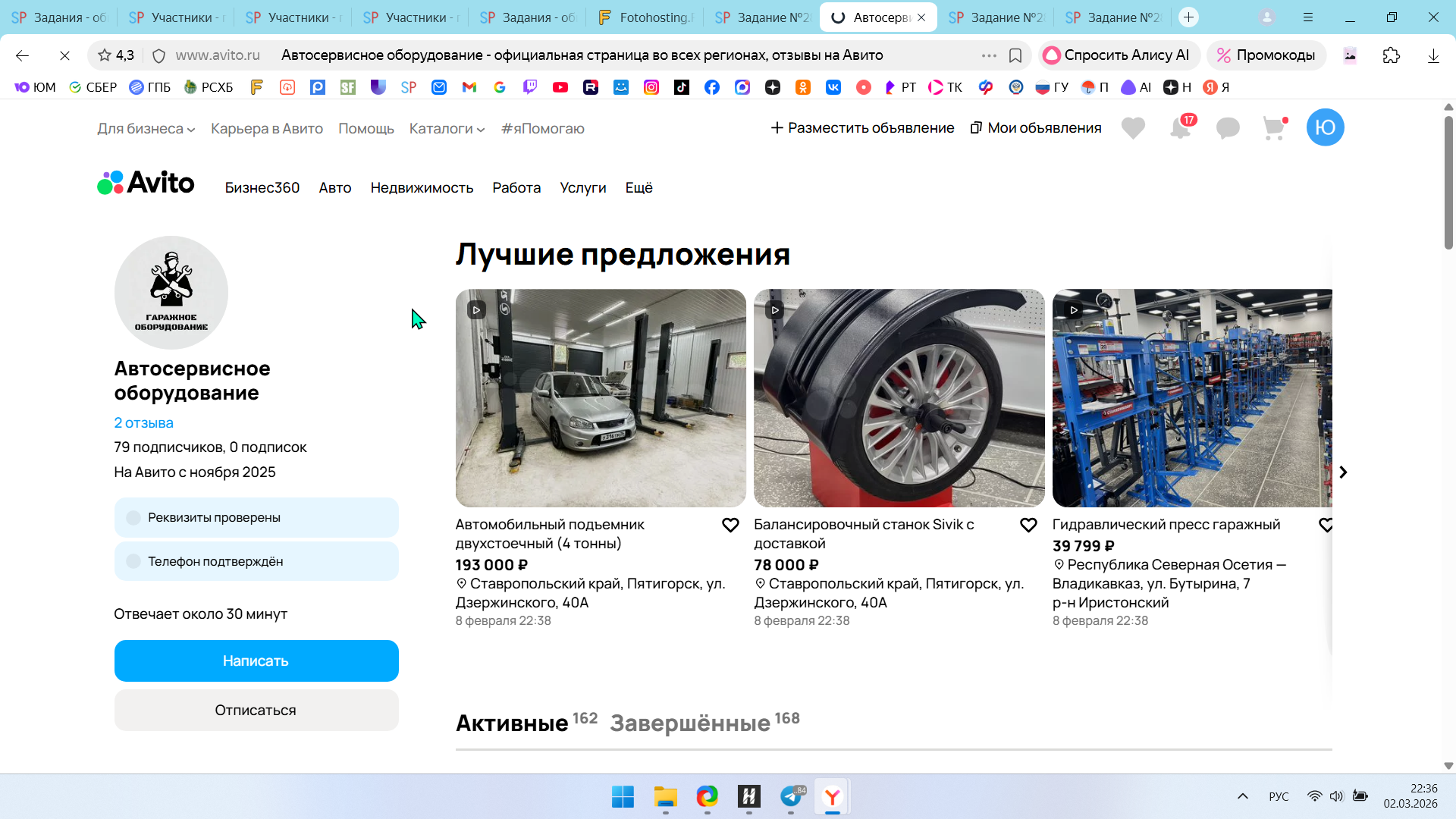The image size is (1456, 819).
Task: Favorite the Автомобильный подъемник listing
Action: 730,525
